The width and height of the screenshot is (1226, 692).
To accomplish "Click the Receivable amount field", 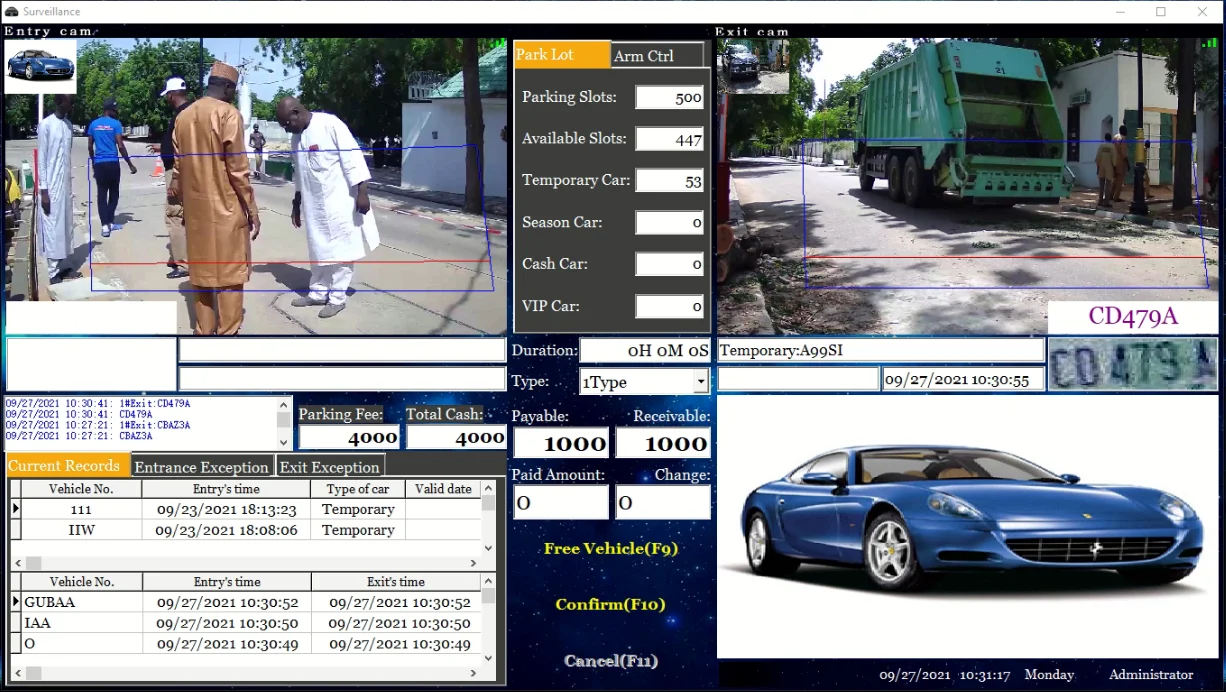I will click(663, 443).
